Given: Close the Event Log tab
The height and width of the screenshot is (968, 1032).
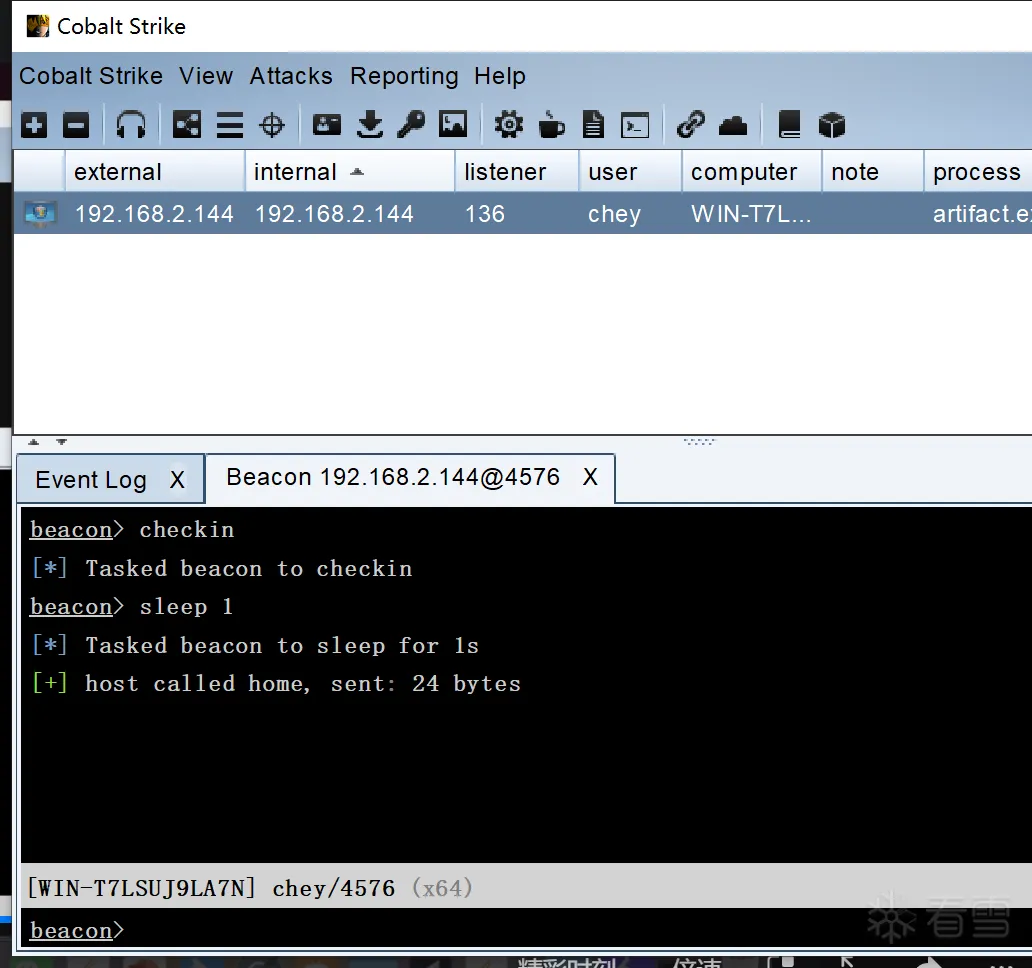Looking at the screenshot, I should (x=177, y=480).
